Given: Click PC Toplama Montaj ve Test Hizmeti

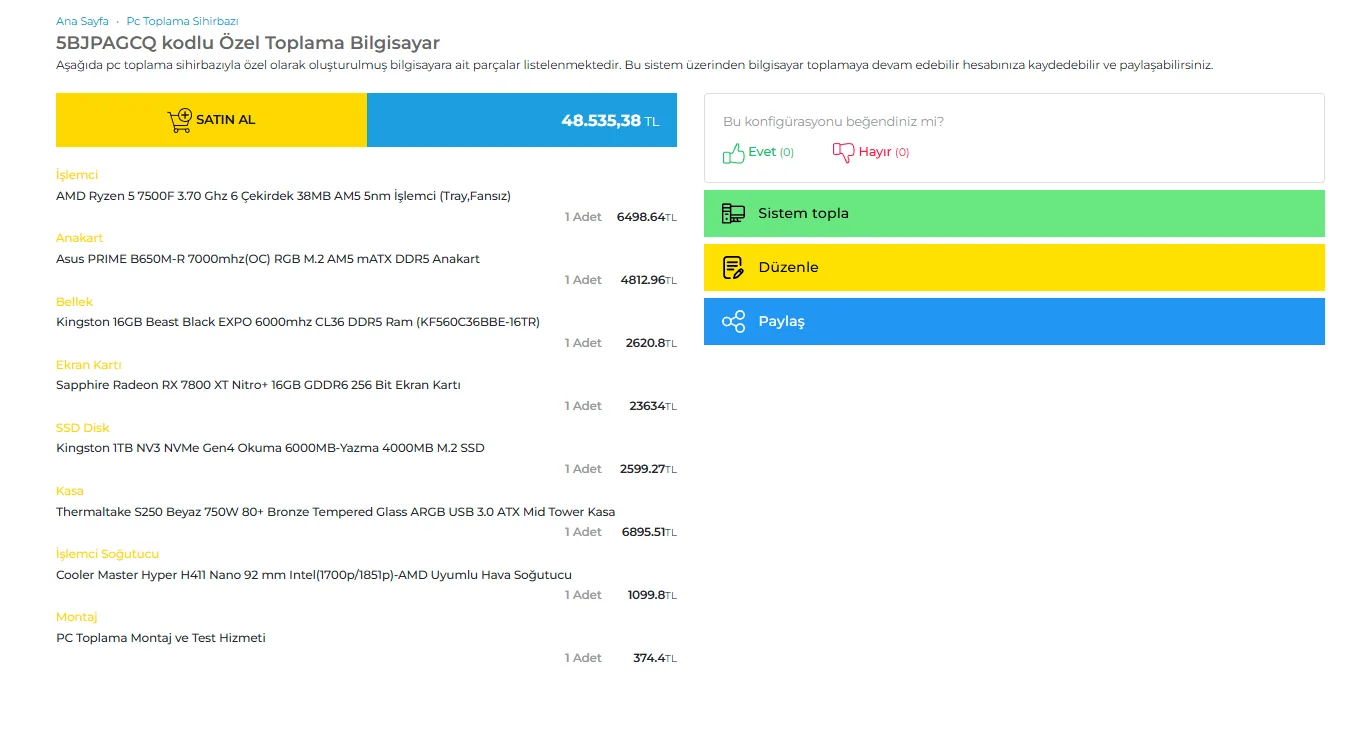Looking at the screenshot, I should point(161,638).
